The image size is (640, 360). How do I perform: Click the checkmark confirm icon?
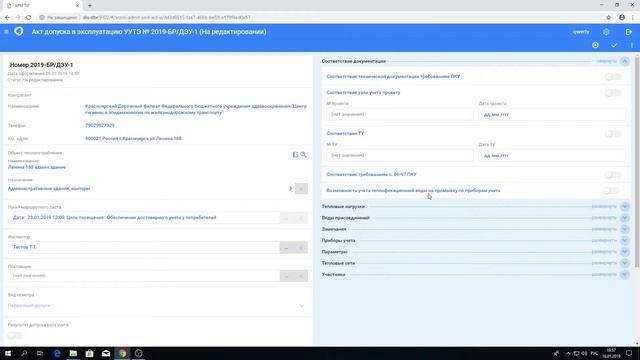[614, 45]
